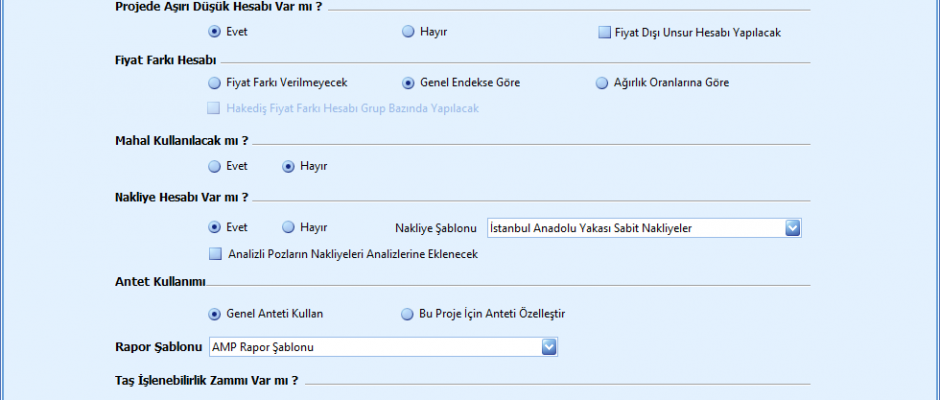Choose Bu Proje İçin Anteti Özelleştir

(x=408, y=314)
